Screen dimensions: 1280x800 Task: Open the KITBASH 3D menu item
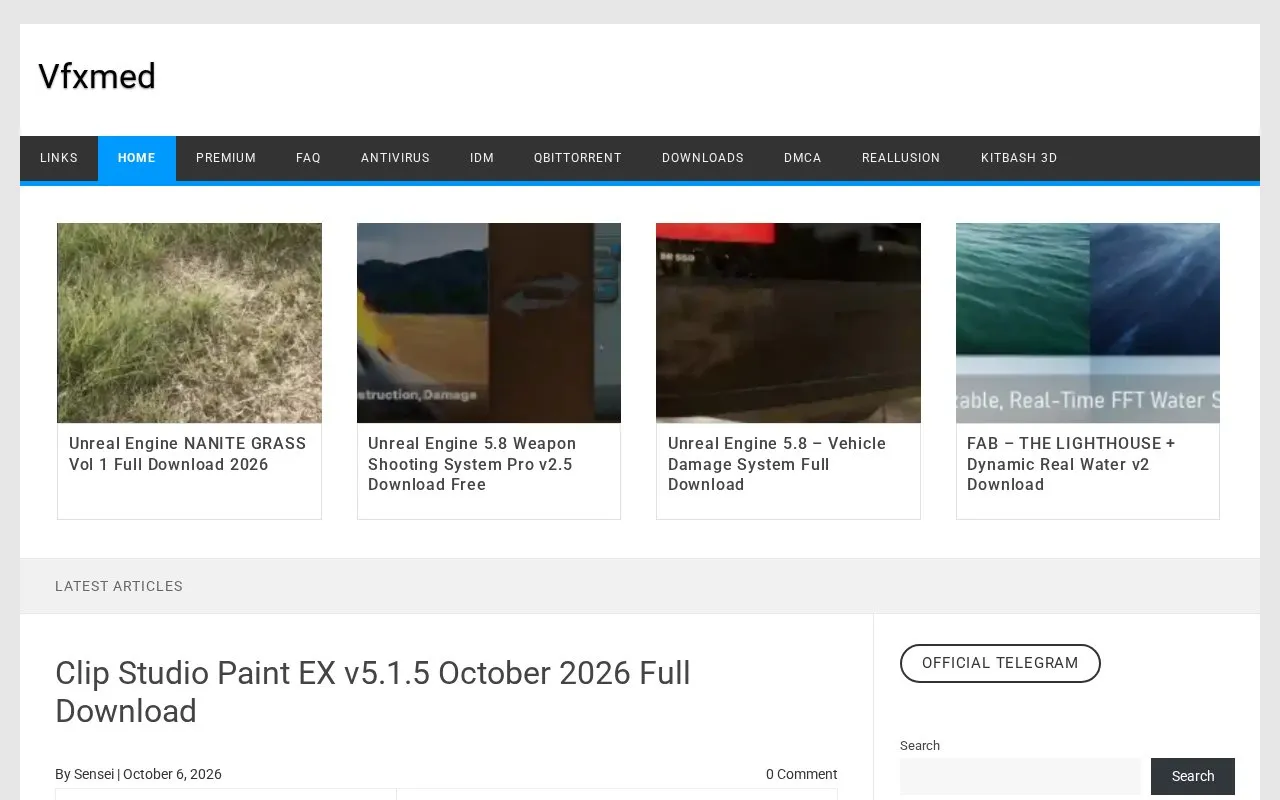pyautogui.click(x=1019, y=158)
